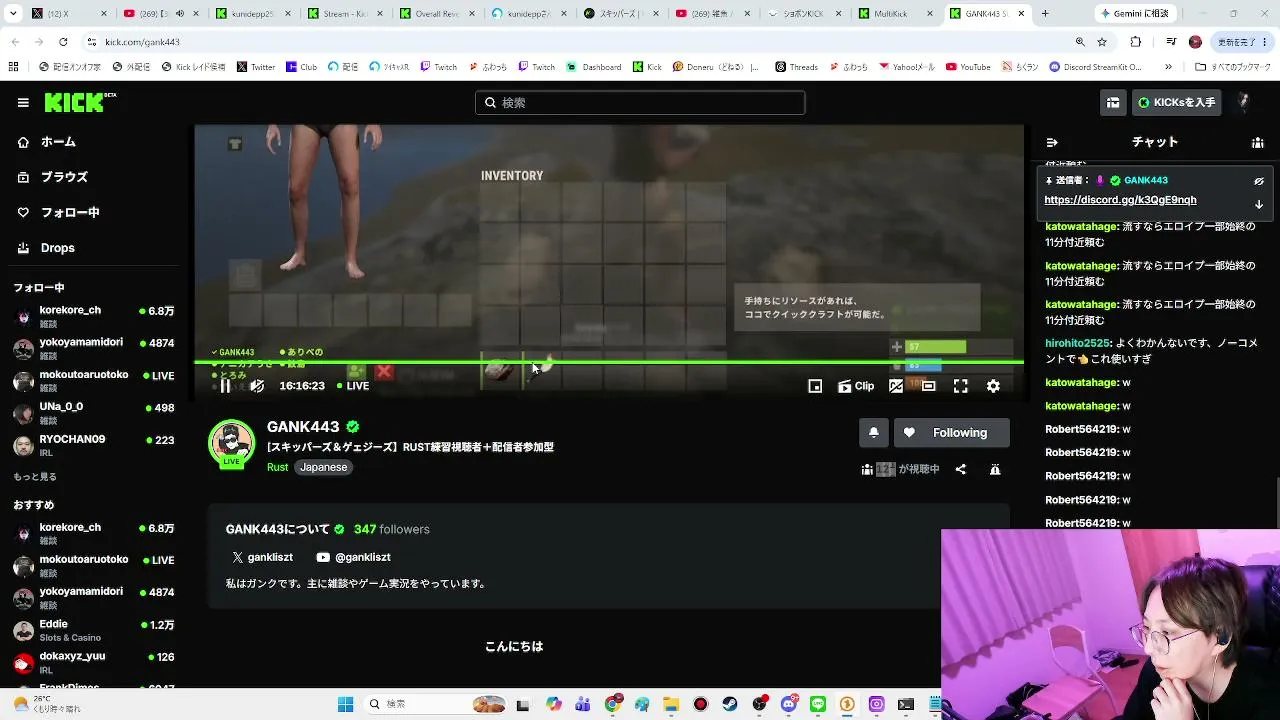
Task: Open korekore_ch under フォロー中 in the sidebar
Action: (94, 316)
